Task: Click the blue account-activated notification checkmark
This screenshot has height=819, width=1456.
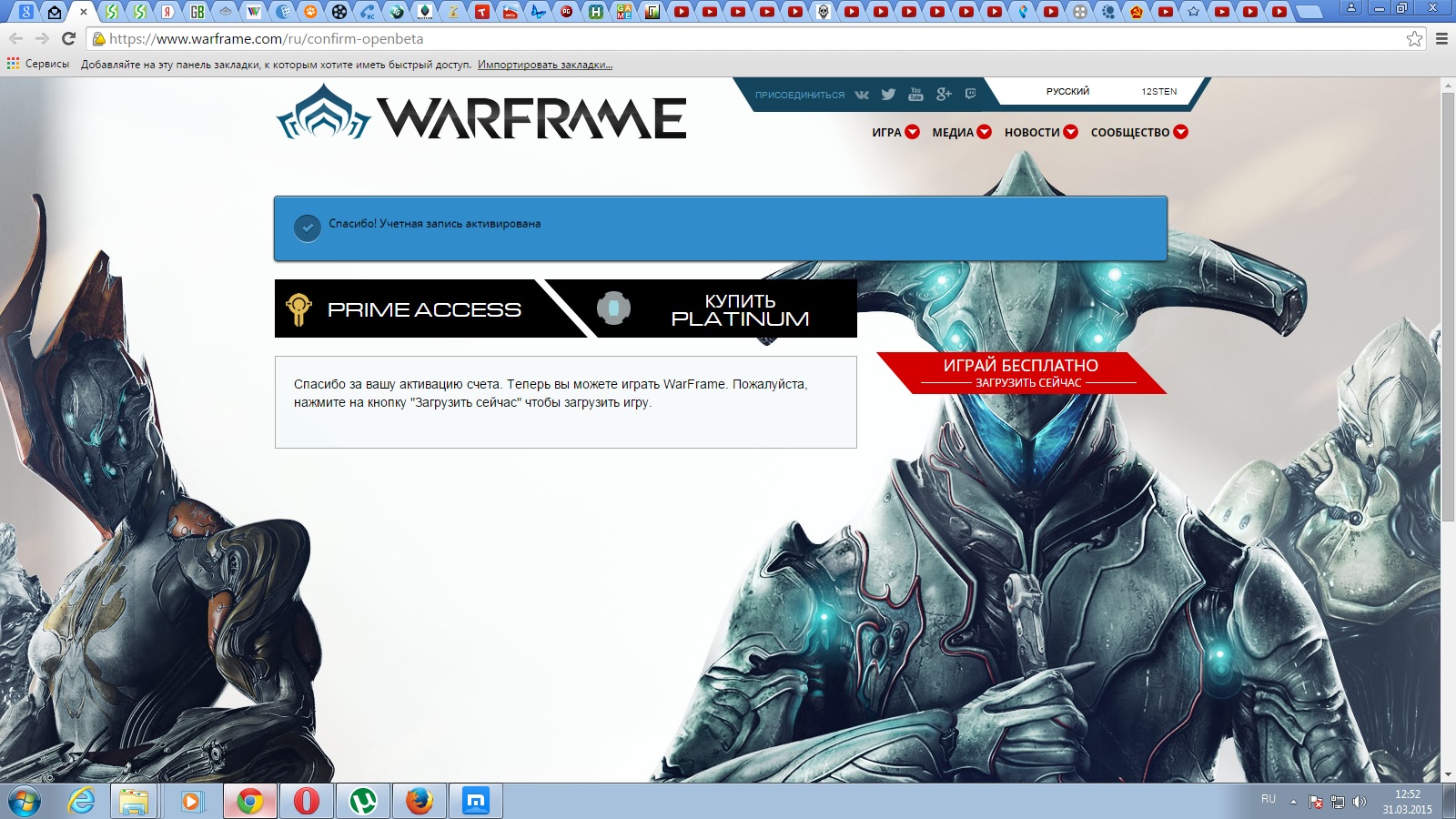Action: click(308, 228)
